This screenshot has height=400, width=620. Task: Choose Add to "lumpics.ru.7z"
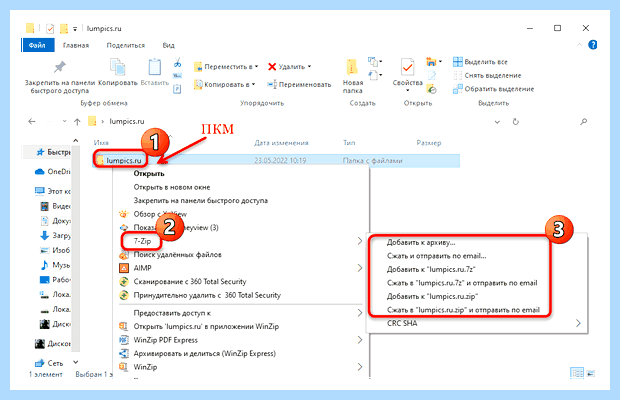[x=431, y=270]
